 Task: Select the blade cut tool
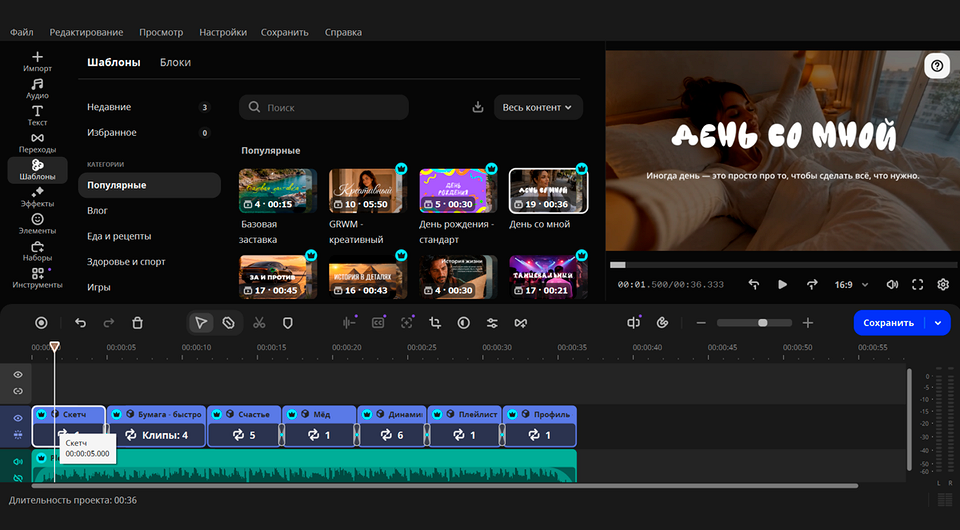228,323
